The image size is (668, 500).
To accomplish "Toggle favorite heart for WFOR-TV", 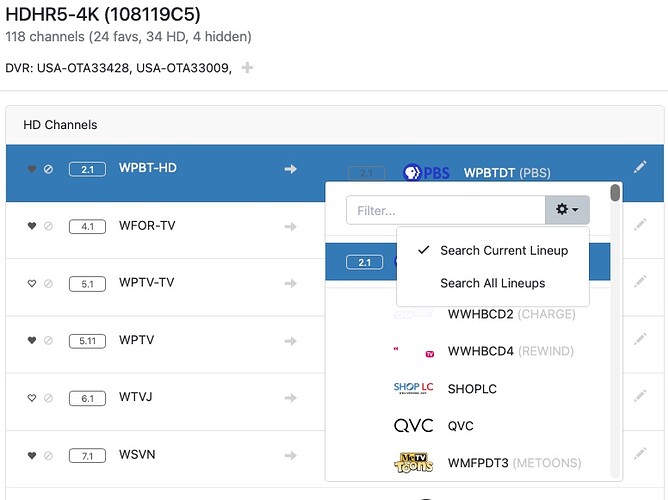I will click(x=32, y=227).
